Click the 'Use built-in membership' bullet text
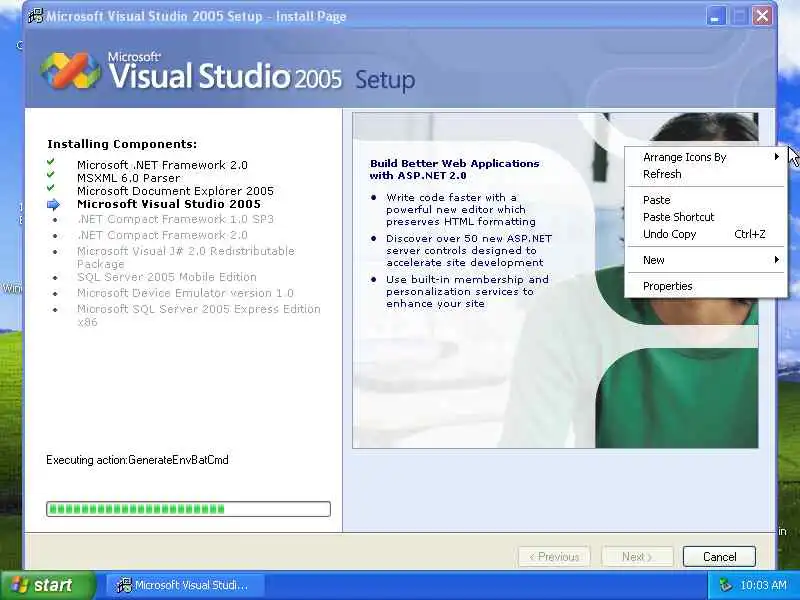The image size is (800, 600). pos(467,291)
